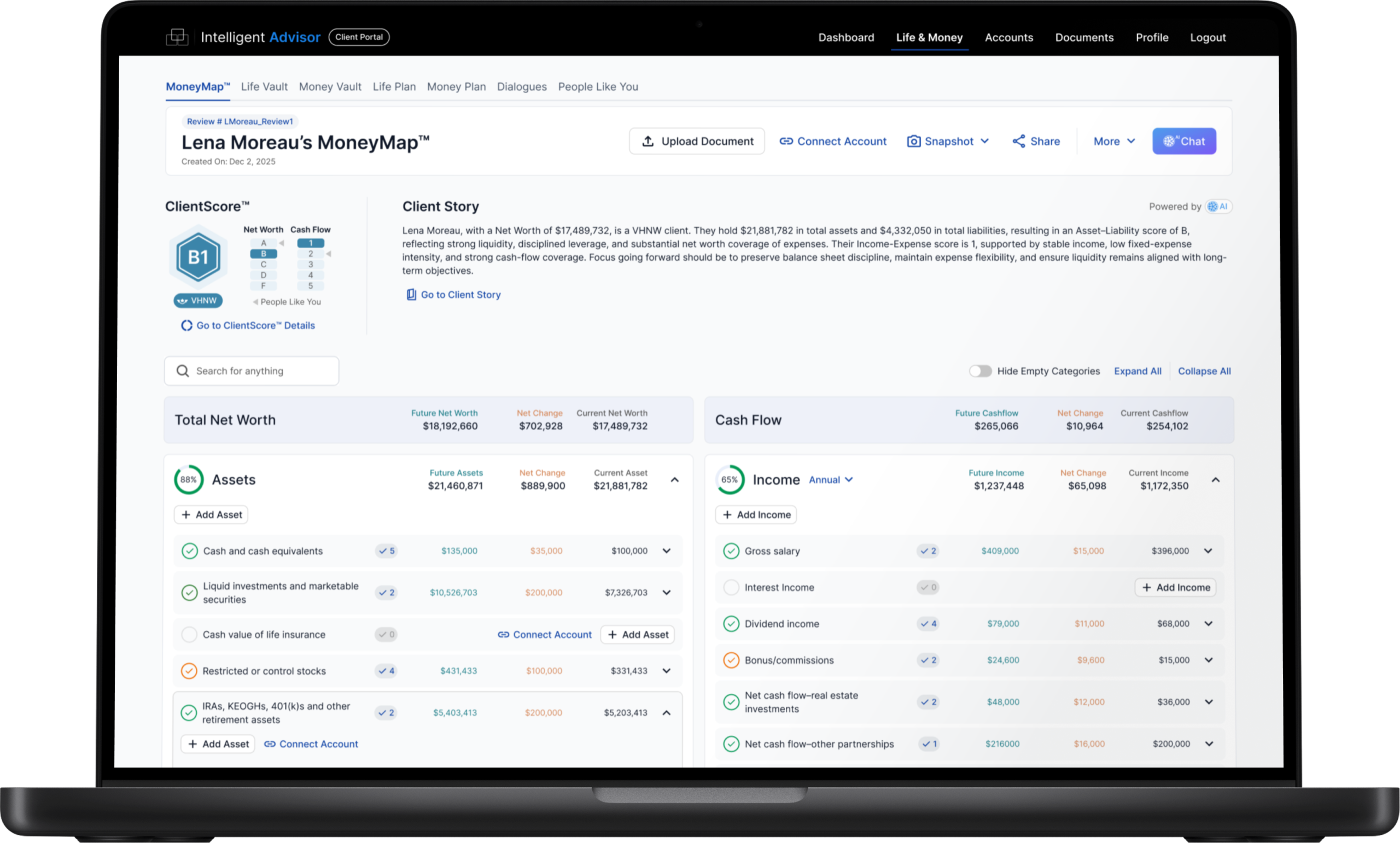Image resolution: width=1400 pixels, height=843 pixels.
Task: Click the B1 ClientScore hexagon badge
Action: click(x=198, y=258)
